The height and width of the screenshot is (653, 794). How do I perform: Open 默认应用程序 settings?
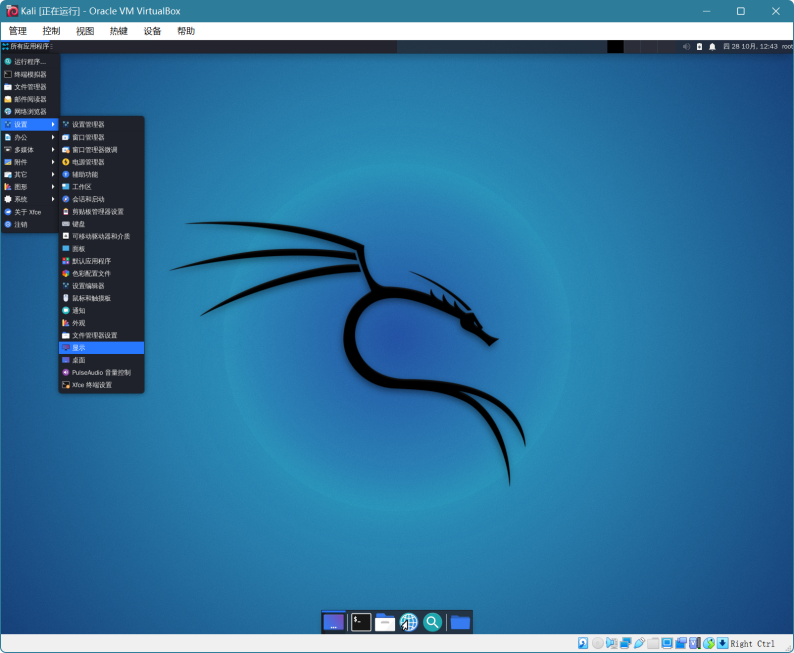click(102, 261)
